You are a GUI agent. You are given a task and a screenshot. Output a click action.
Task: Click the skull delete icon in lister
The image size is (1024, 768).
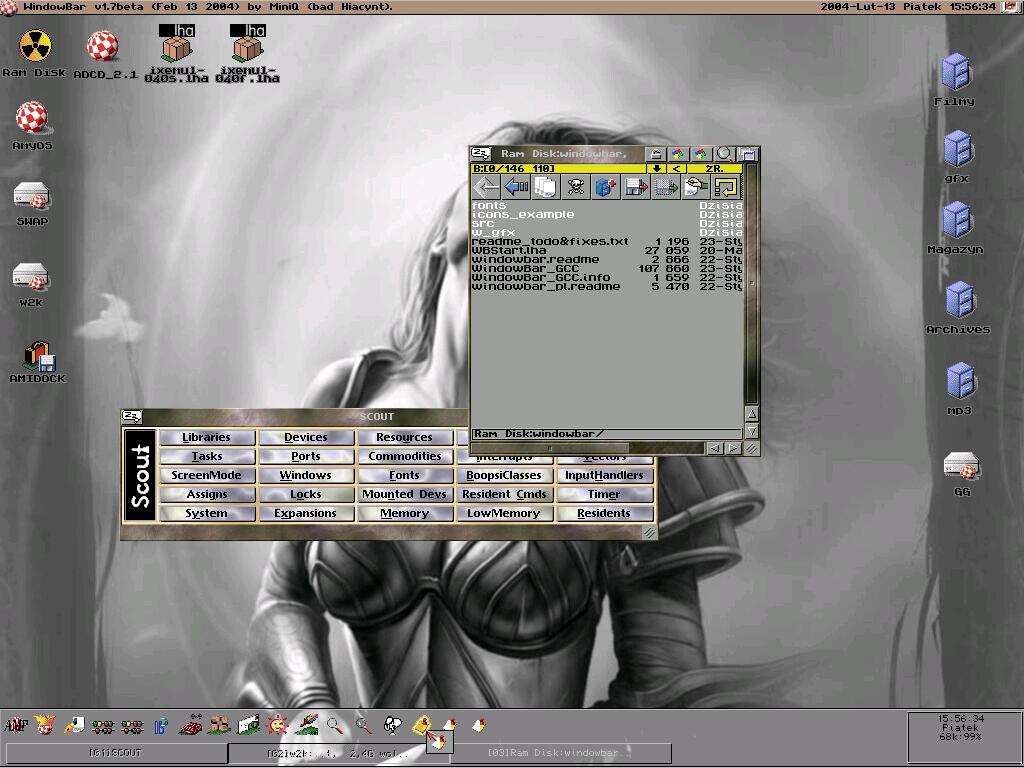pos(576,187)
